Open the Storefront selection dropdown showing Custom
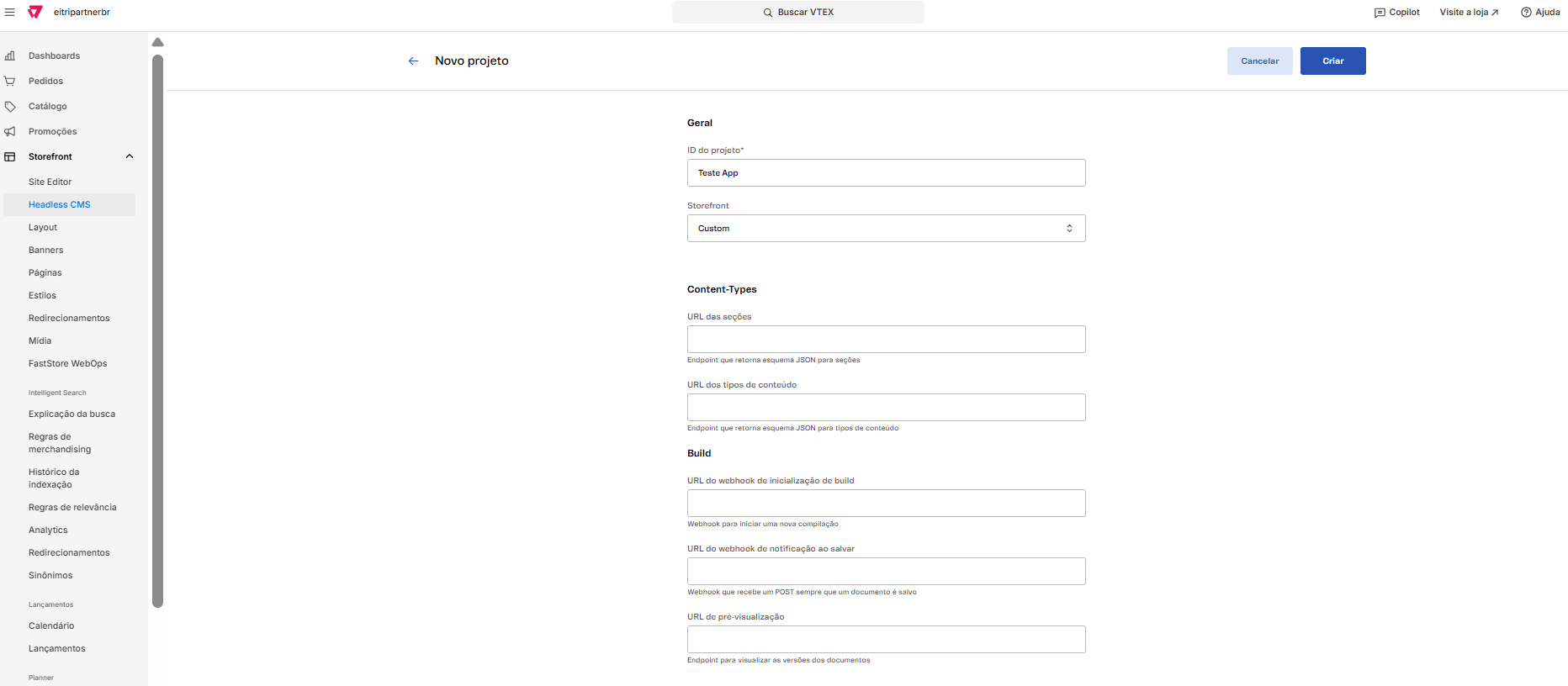 [x=886, y=228]
